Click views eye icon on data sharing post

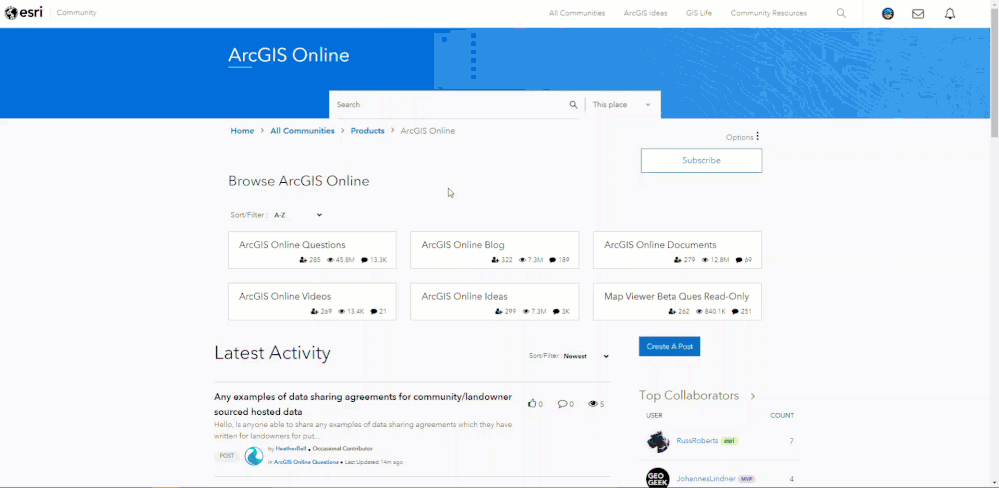[593, 404]
